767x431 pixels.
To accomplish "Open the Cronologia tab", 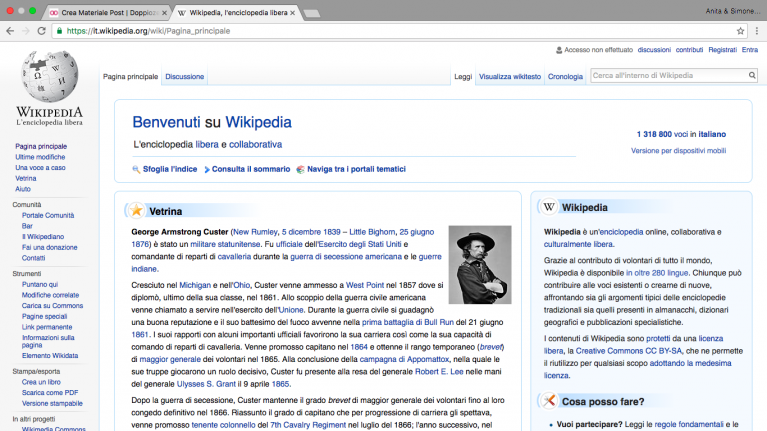I will (565, 77).
